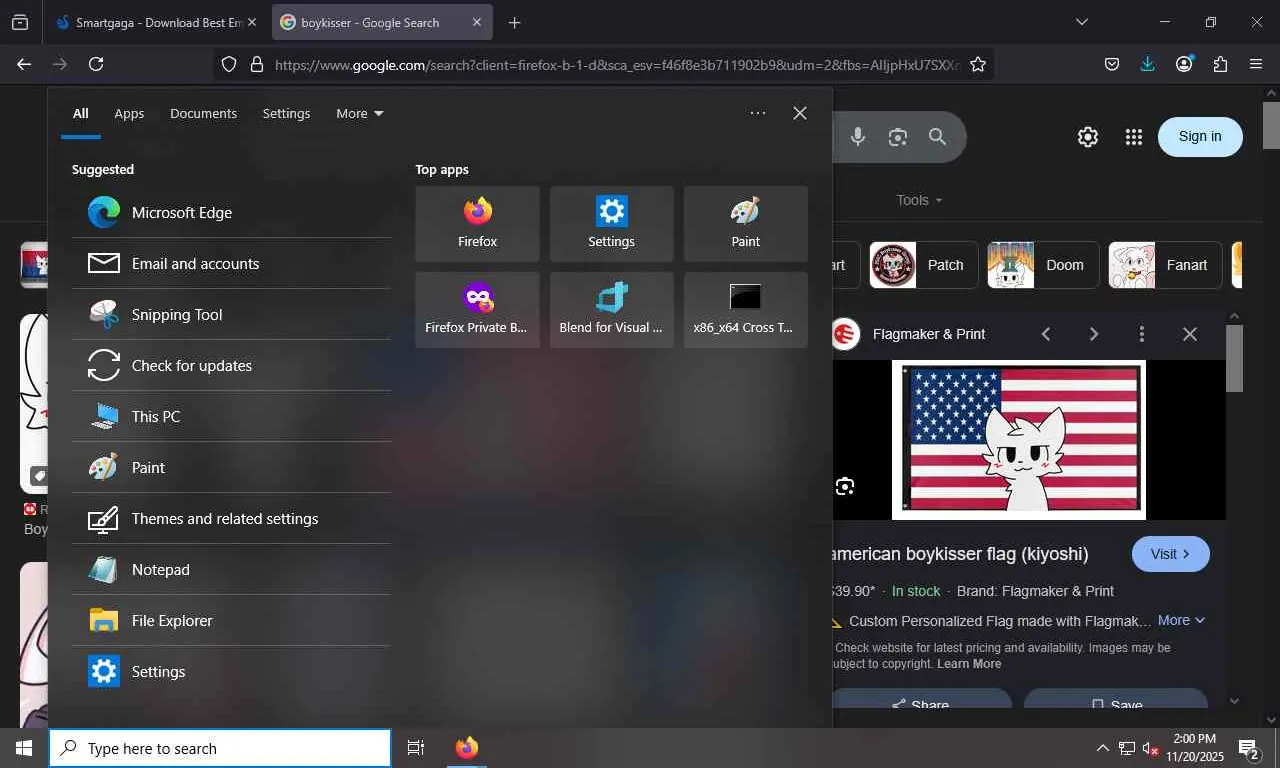Click the Windows Start button
This screenshot has height=768, width=1280.
[24, 748]
